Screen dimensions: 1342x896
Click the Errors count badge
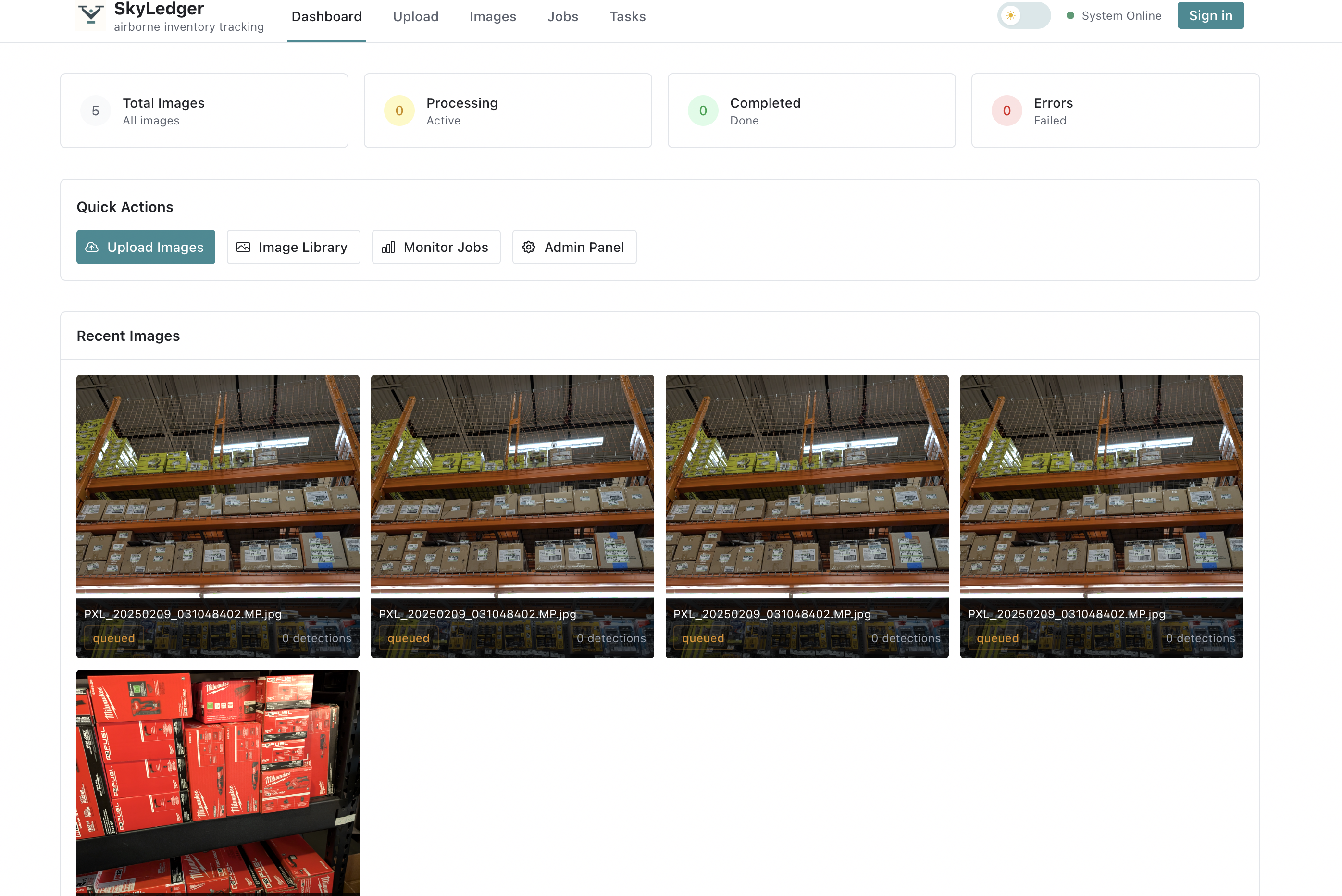(1006, 110)
